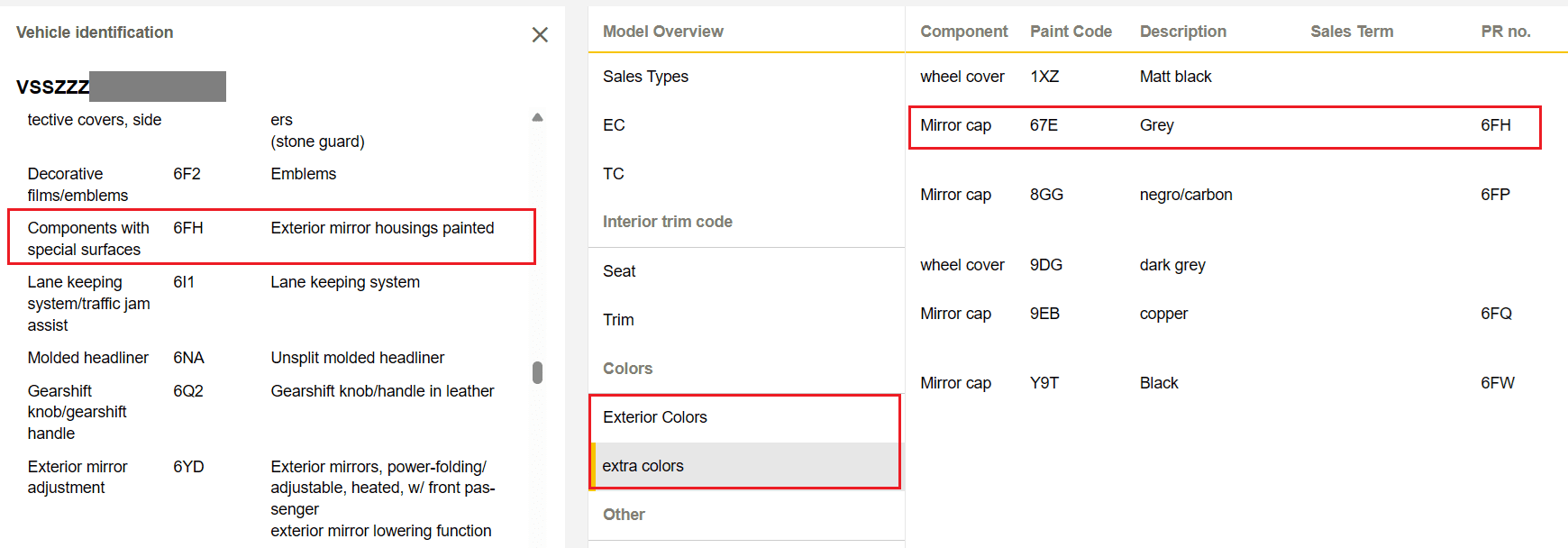This screenshot has height=548, width=1568.
Task: Select Exterior Colors menu entry
Action: click(x=655, y=417)
